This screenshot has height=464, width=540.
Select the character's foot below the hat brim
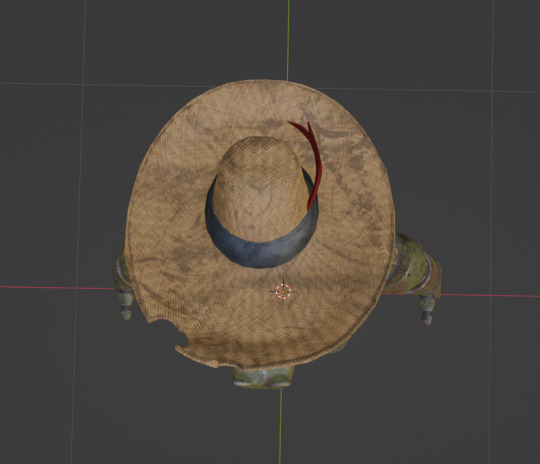262,378
